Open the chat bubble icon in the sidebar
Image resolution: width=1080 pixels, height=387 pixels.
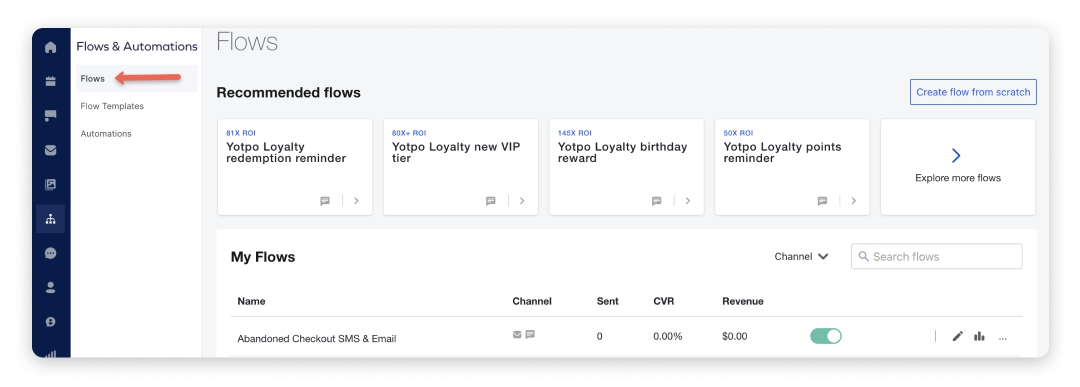pos(50,253)
